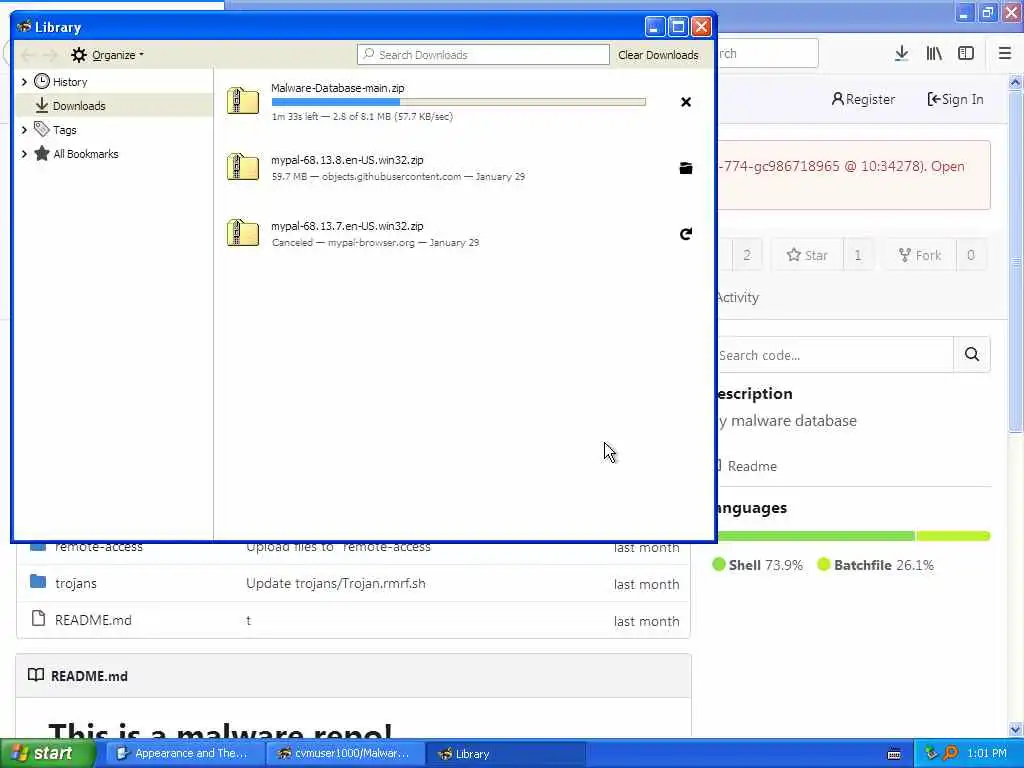The width and height of the screenshot is (1024, 768).
Task: Click the Clear Downloads button
Action: (x=658, y=55)
